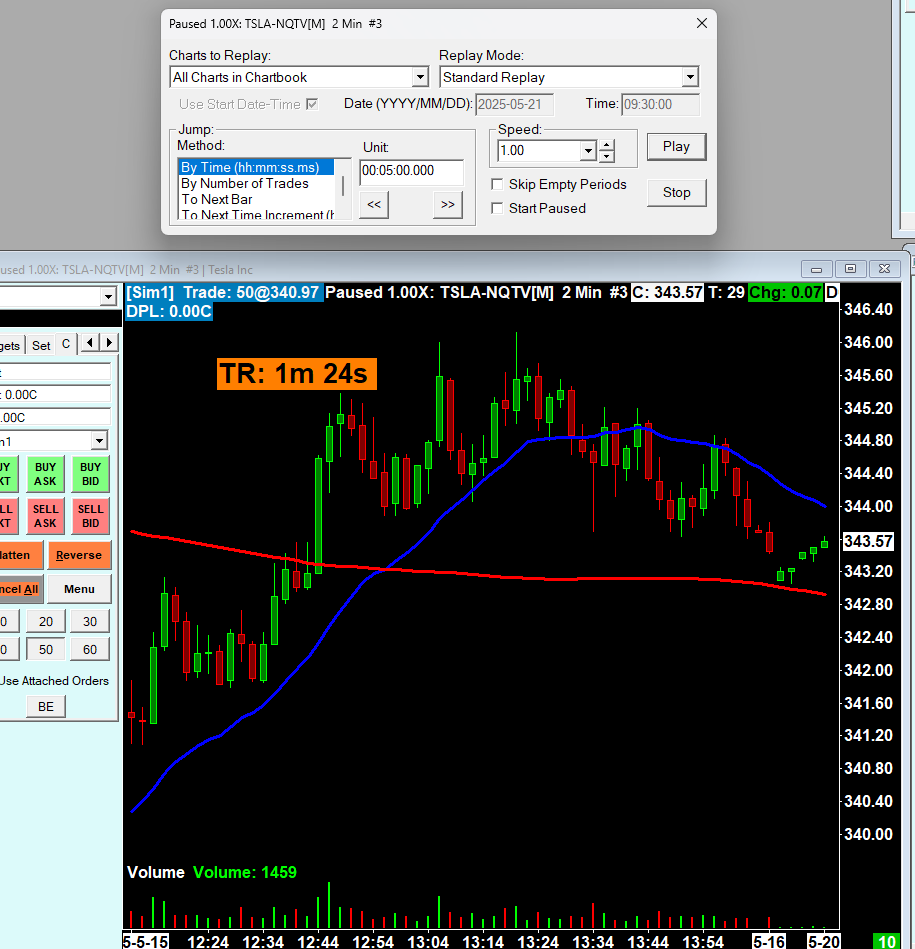Increase replay speed with up spinner
The image size is (915, 949).
(x=607, y=145)
